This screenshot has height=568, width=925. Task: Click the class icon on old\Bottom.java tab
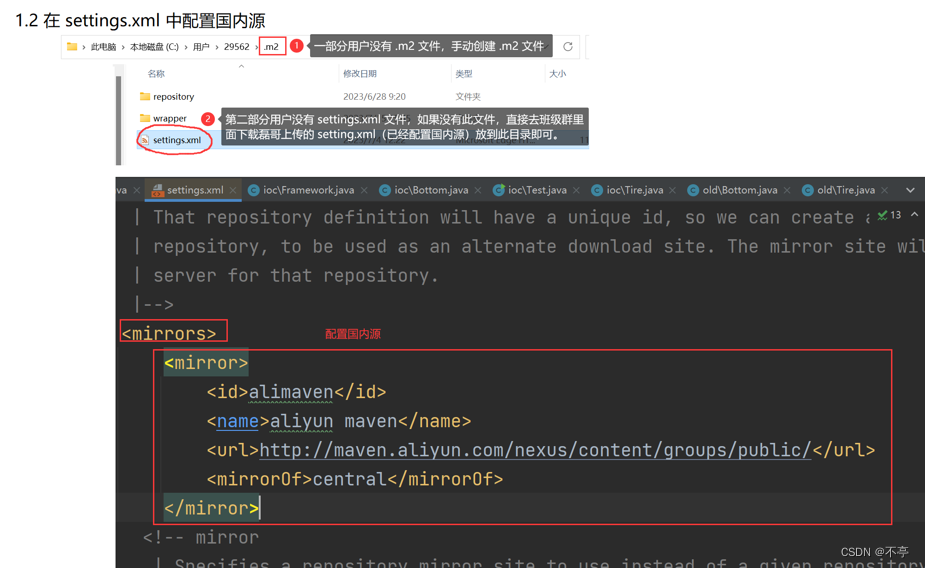click(x=693, y=190)
